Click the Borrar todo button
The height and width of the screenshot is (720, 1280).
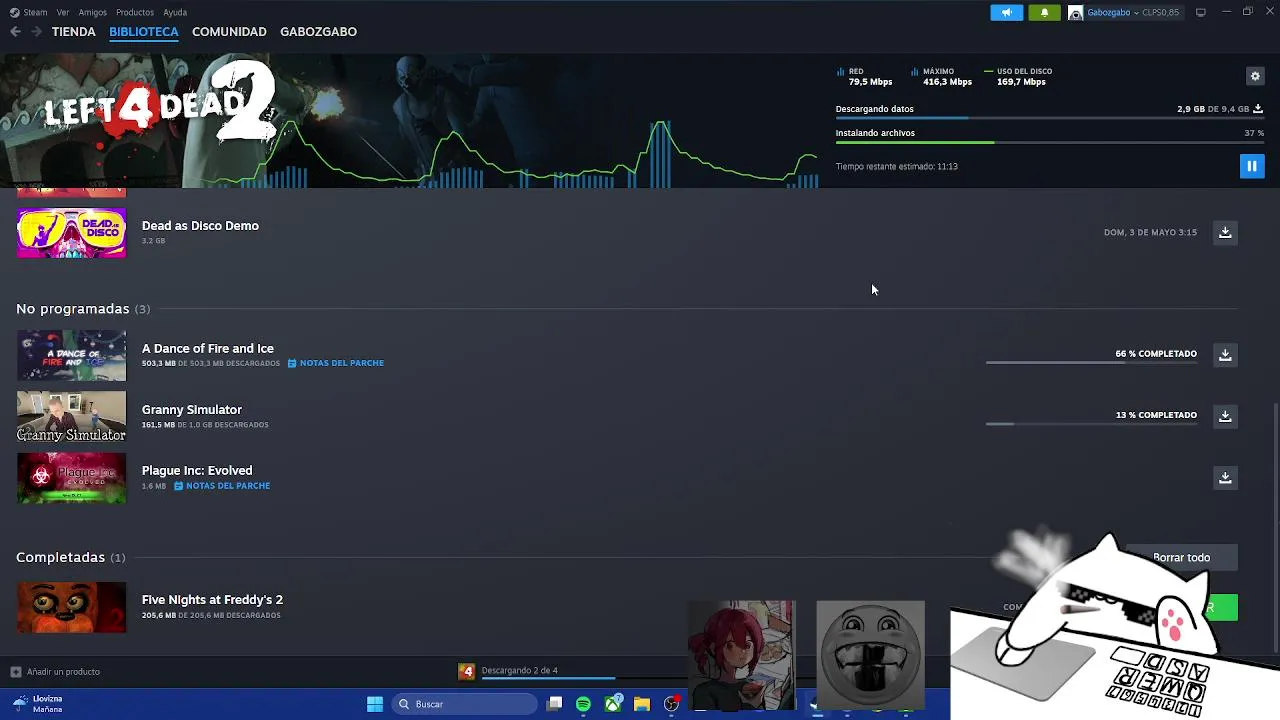pos(1181,558)
